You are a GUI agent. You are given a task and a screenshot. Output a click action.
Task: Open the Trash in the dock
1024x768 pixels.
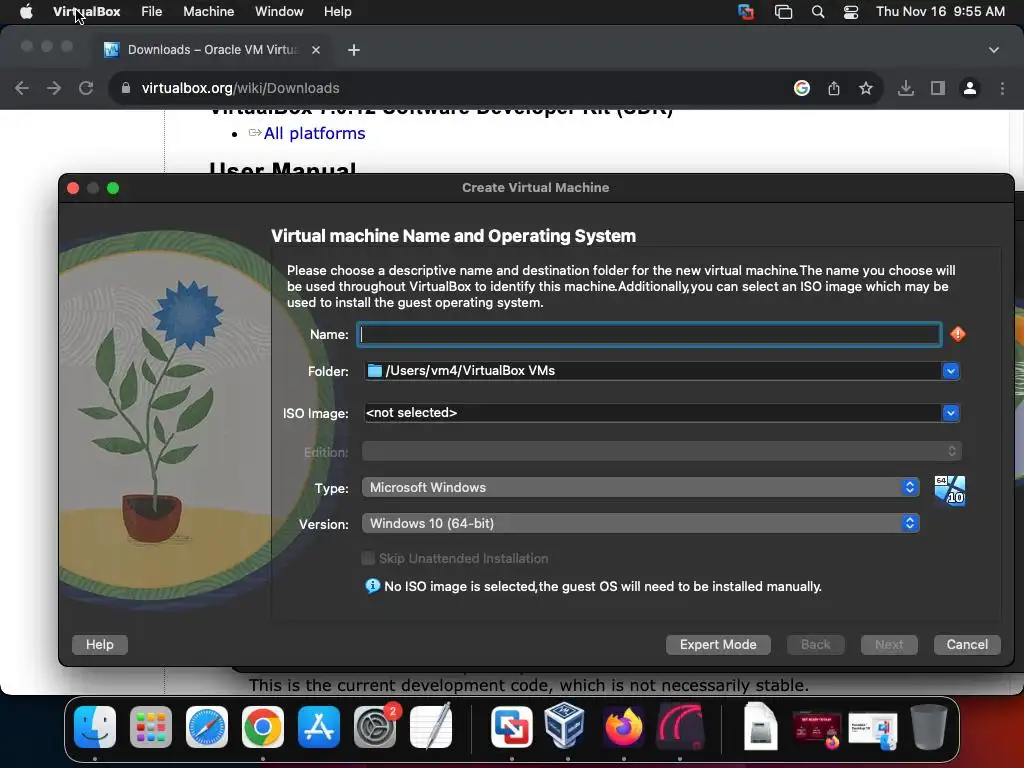point(929,727)
